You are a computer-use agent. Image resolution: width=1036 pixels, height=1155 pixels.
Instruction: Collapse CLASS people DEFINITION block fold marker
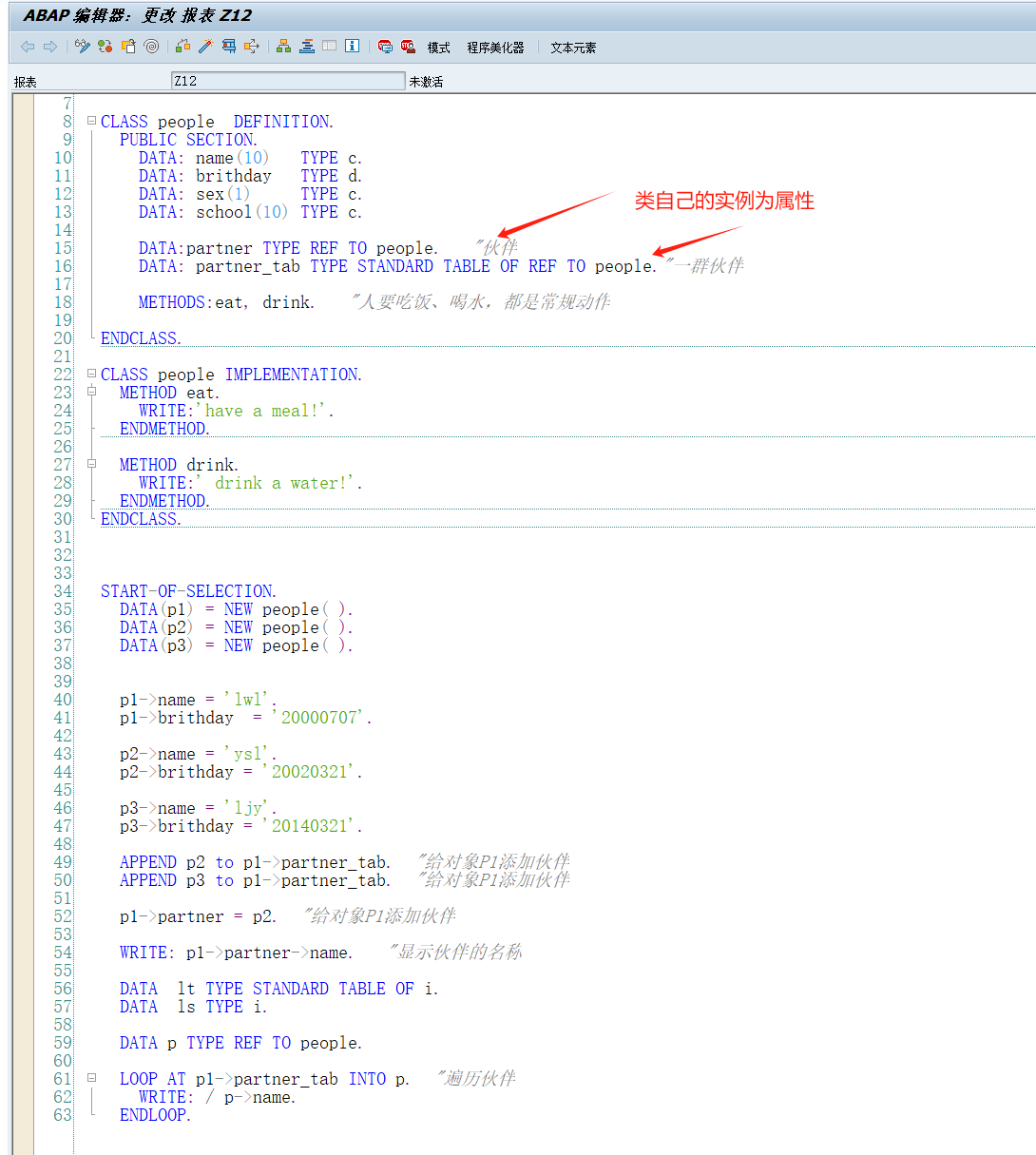pos(91,121)
